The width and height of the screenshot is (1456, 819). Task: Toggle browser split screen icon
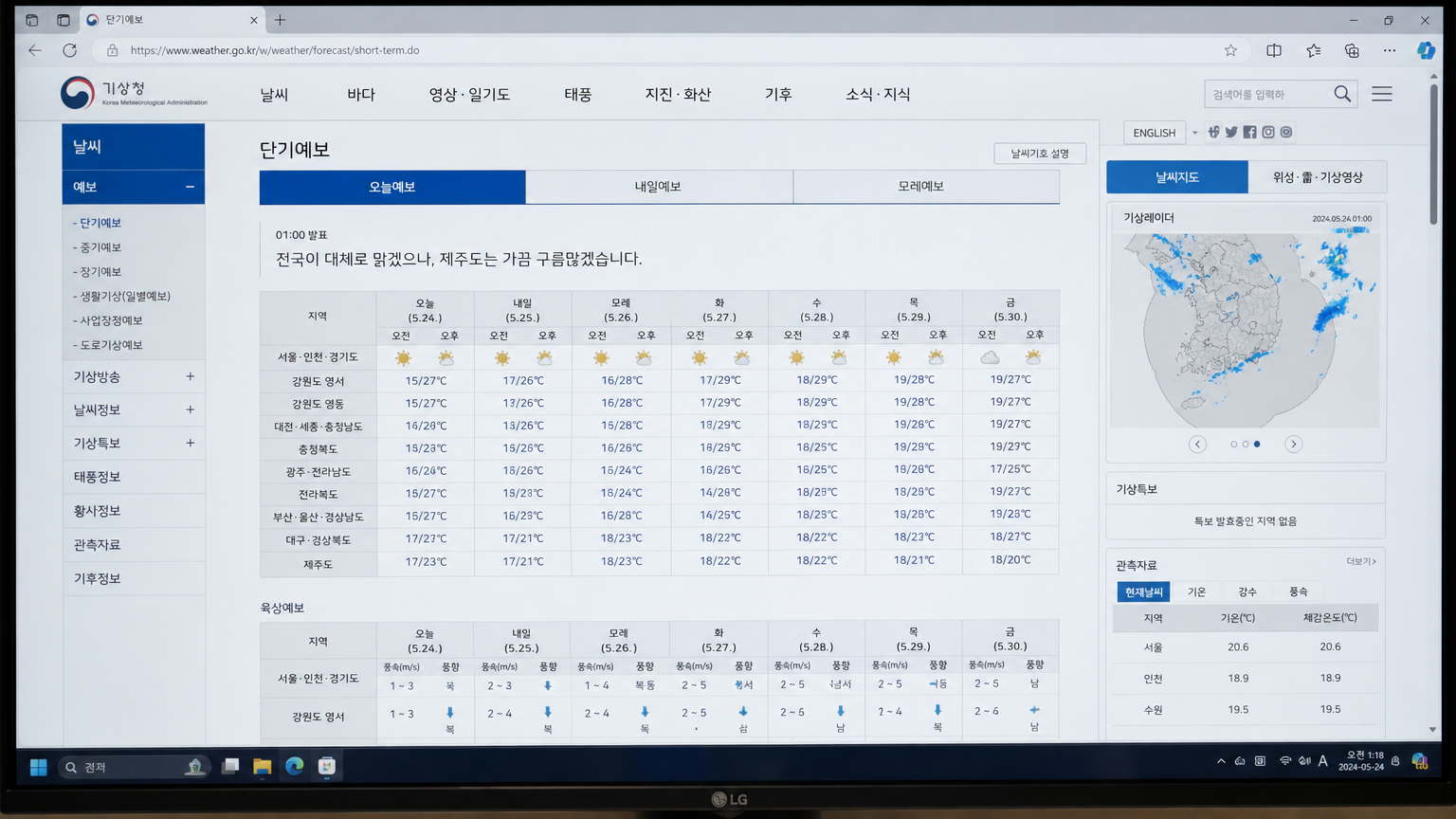click(1274, 50)
